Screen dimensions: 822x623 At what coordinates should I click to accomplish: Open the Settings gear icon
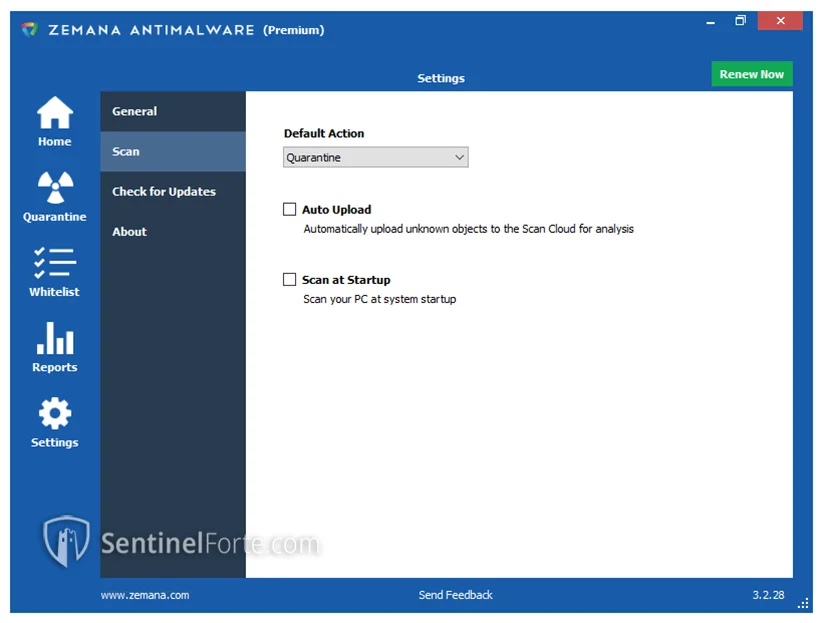(x=55, y=413)
